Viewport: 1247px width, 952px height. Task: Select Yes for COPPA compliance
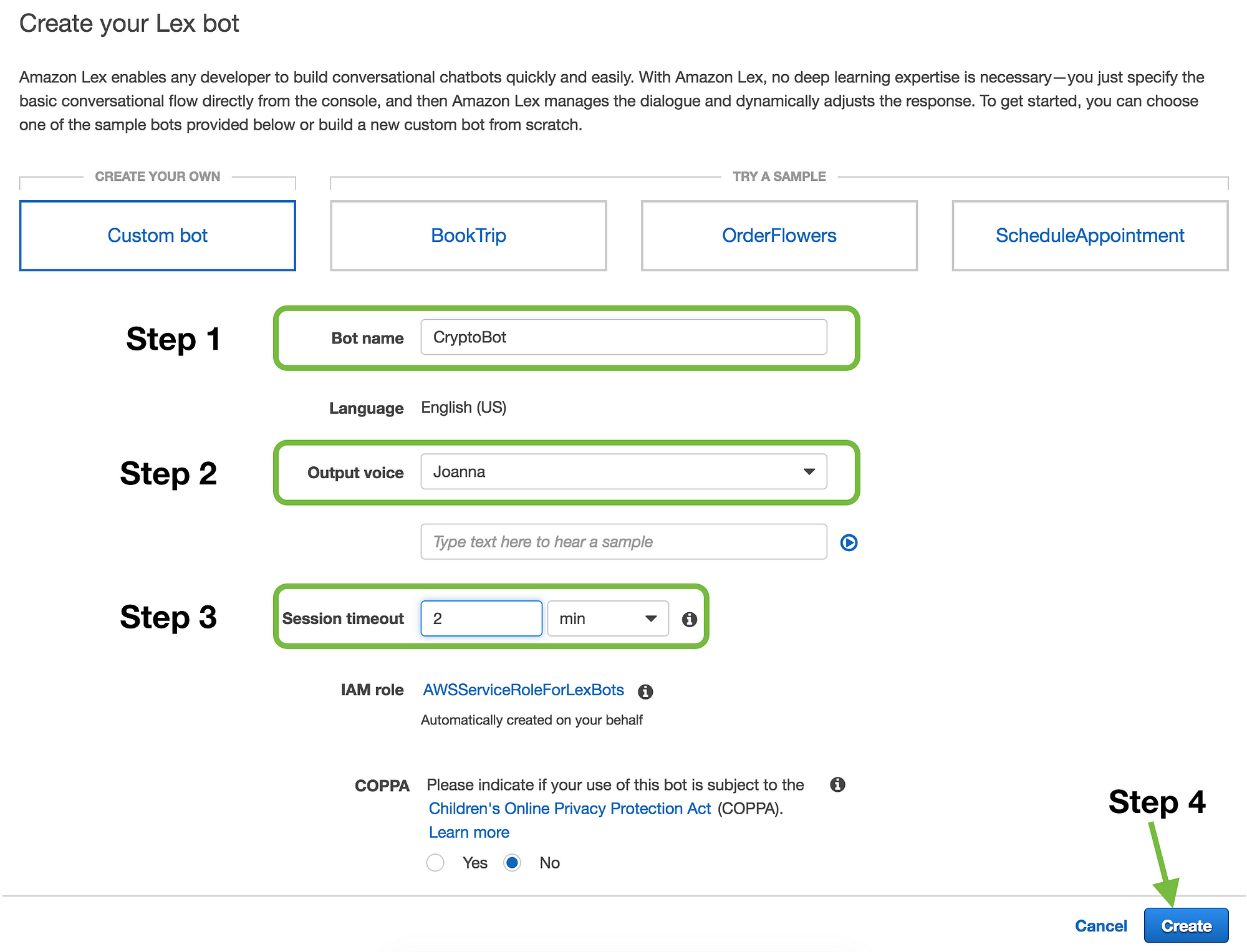[x=437, y=862]
